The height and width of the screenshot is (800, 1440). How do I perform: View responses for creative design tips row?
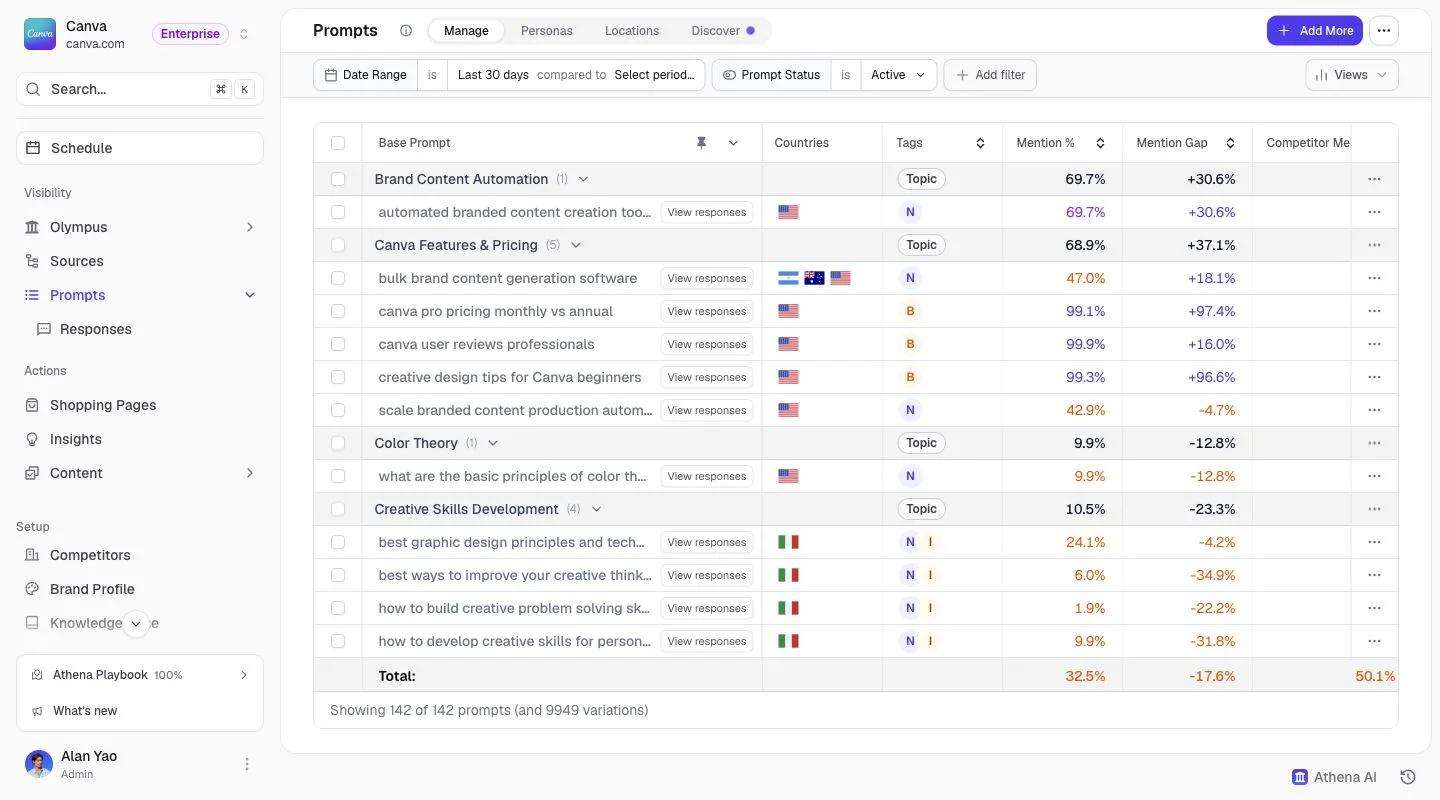coord(707,377)
